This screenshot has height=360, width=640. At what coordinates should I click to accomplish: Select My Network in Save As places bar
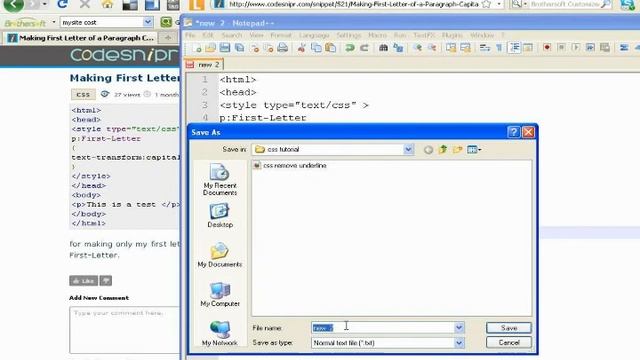coord(220,333)
